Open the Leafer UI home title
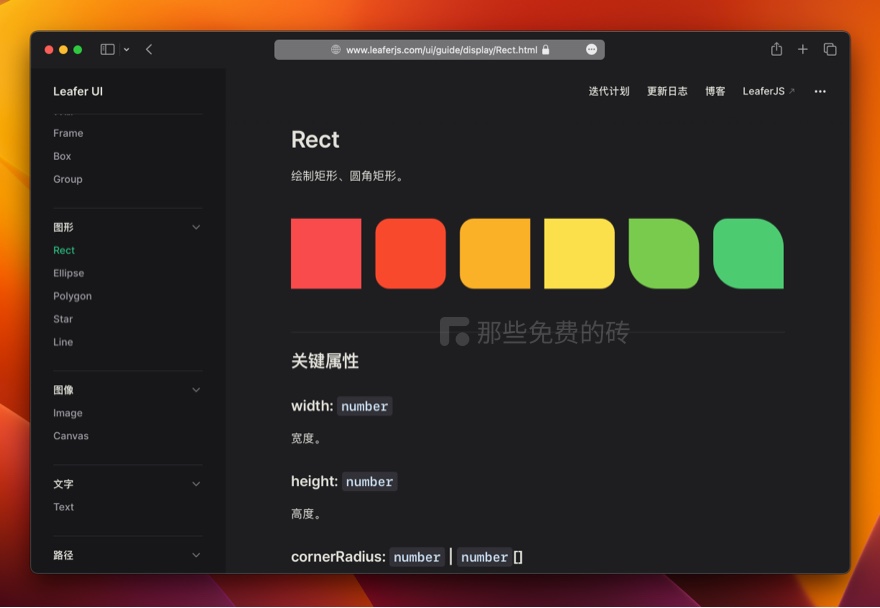 coord(78,92)
